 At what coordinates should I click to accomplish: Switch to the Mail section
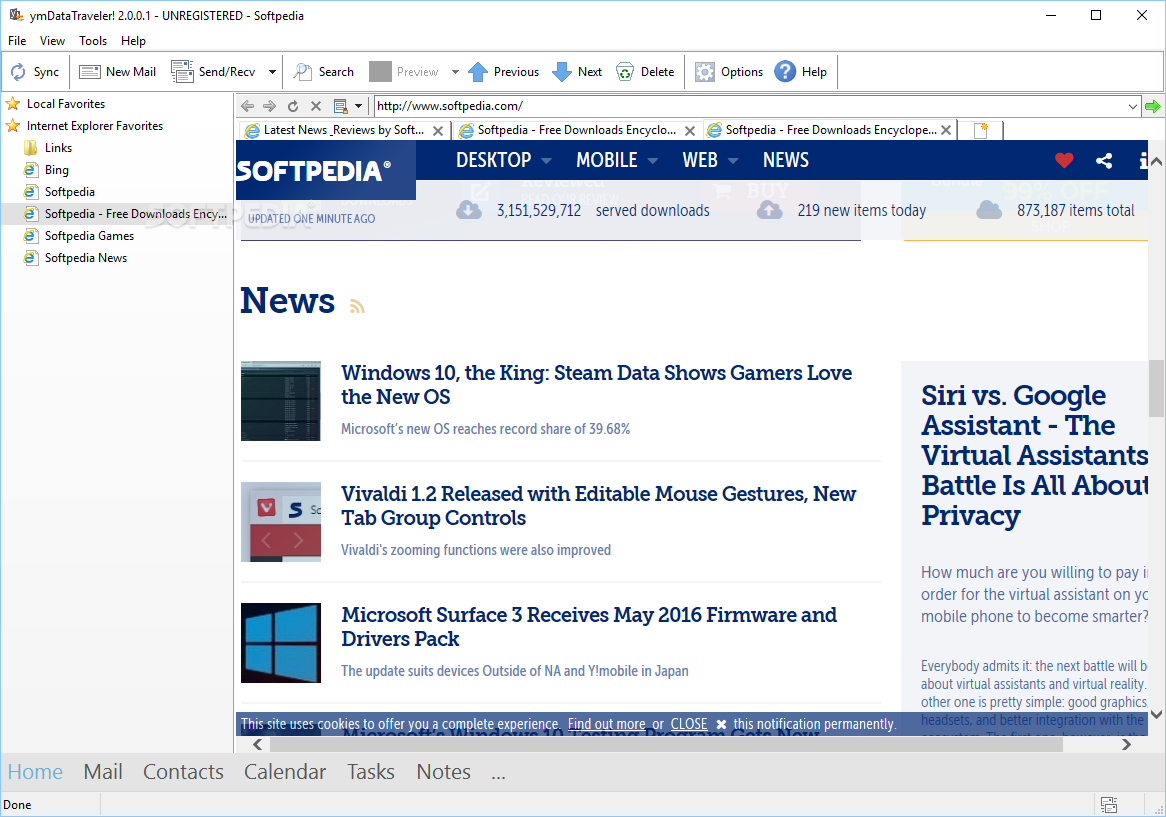click(x=103, y=772)
